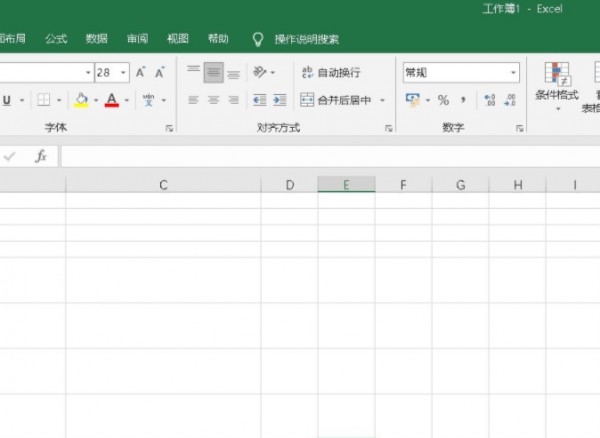Image resolution: width=600 pixels, height=438 pixels.
Task: Open the font name dropdown arrow
Action: (88, 72)
